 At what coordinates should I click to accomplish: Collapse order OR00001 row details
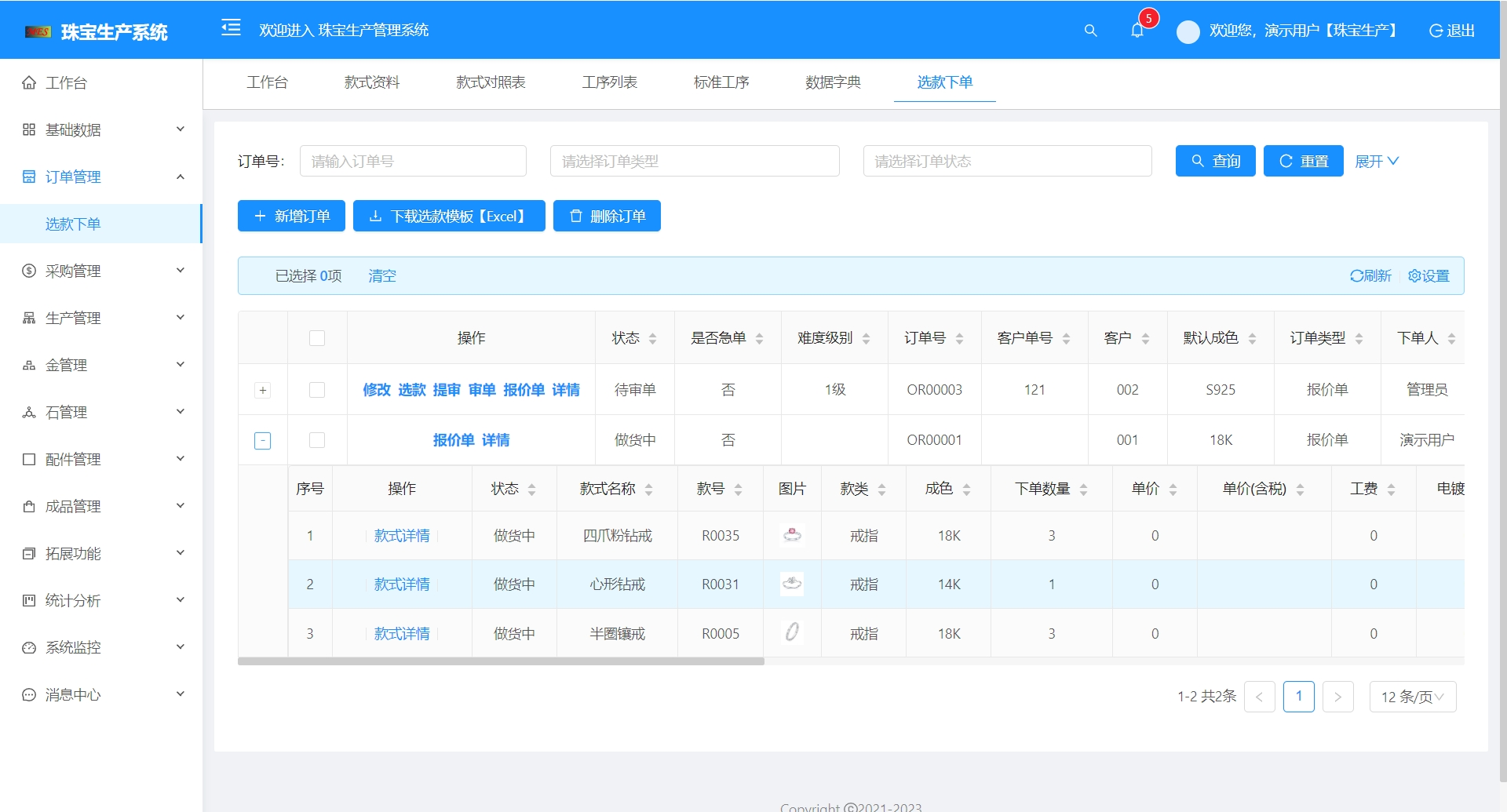263,440
